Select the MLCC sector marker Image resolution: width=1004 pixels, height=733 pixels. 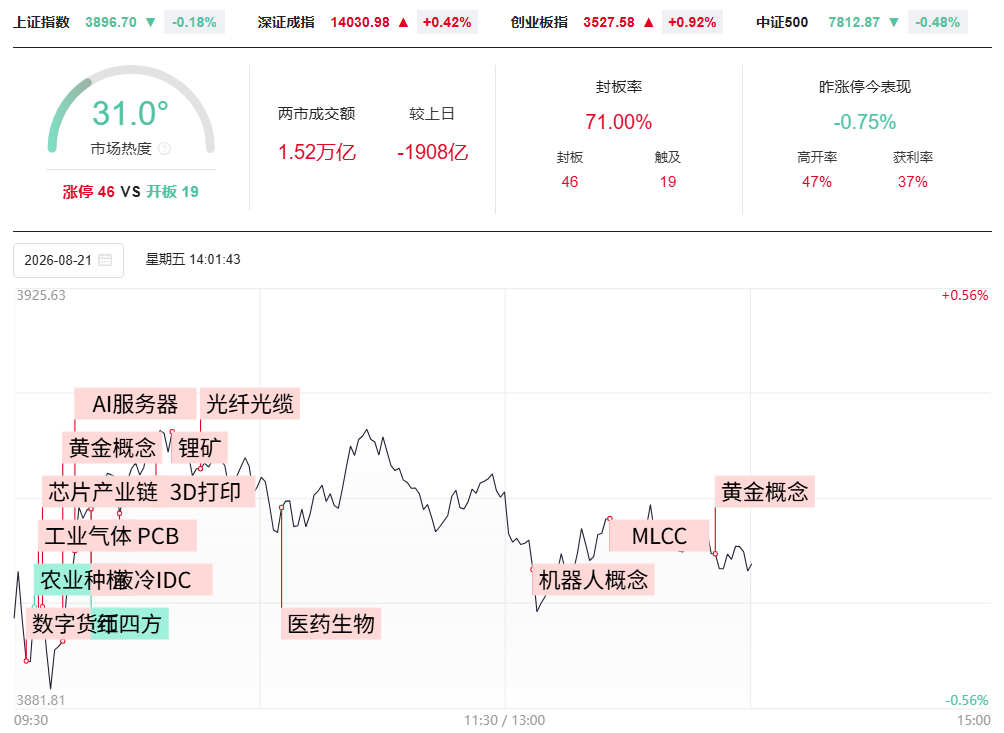[x=660, y=536]
